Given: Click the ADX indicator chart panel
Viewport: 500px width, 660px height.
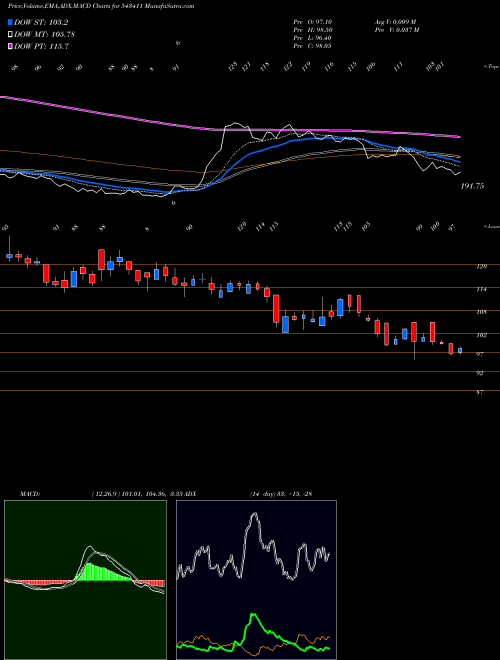Looking at the screenshot, I should pyautogui.click(x=256, y=580).
